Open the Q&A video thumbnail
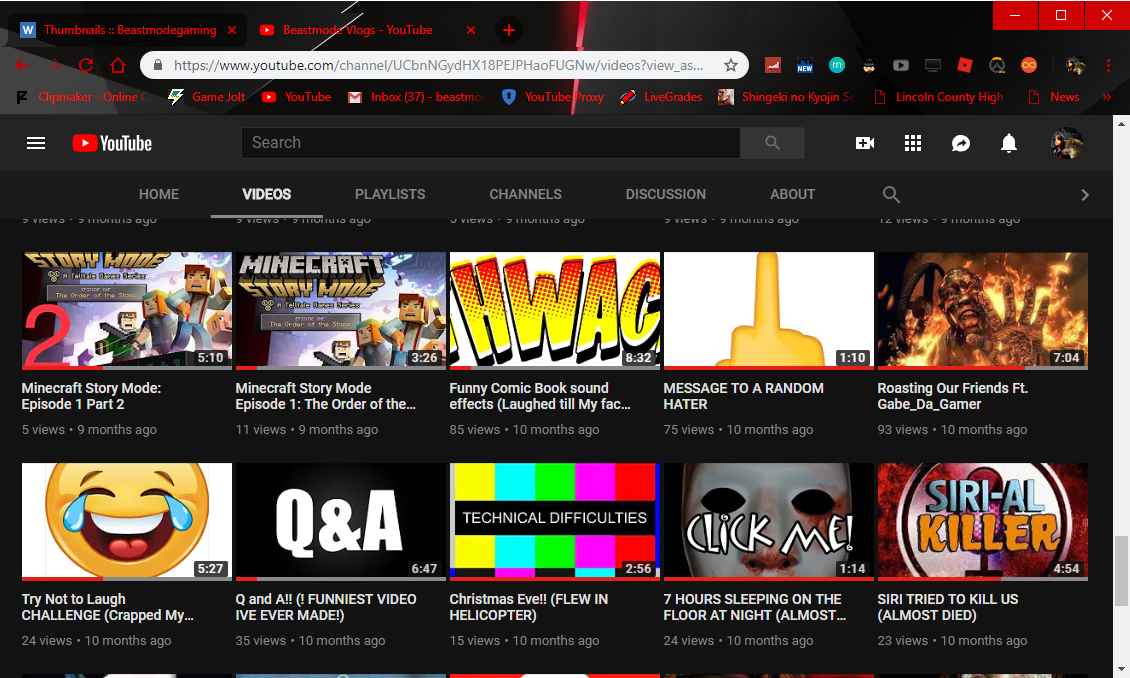1130x678 pixels. pos(341,522)
